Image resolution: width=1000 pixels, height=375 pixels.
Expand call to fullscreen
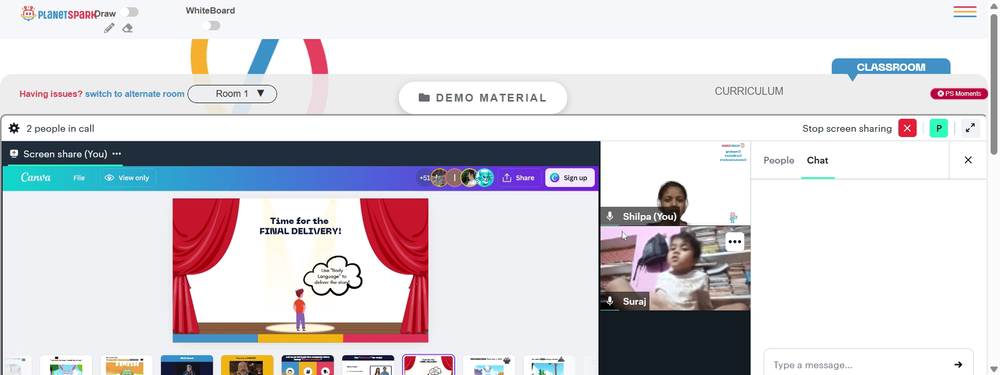coord(970,128)
